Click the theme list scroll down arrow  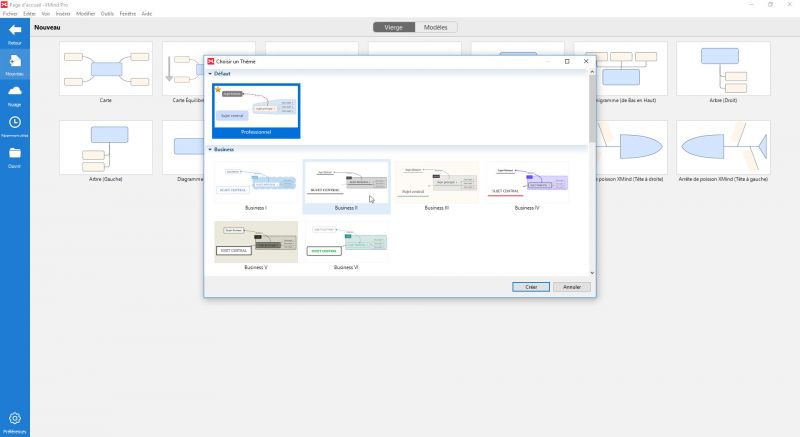[x=592, y=273]
